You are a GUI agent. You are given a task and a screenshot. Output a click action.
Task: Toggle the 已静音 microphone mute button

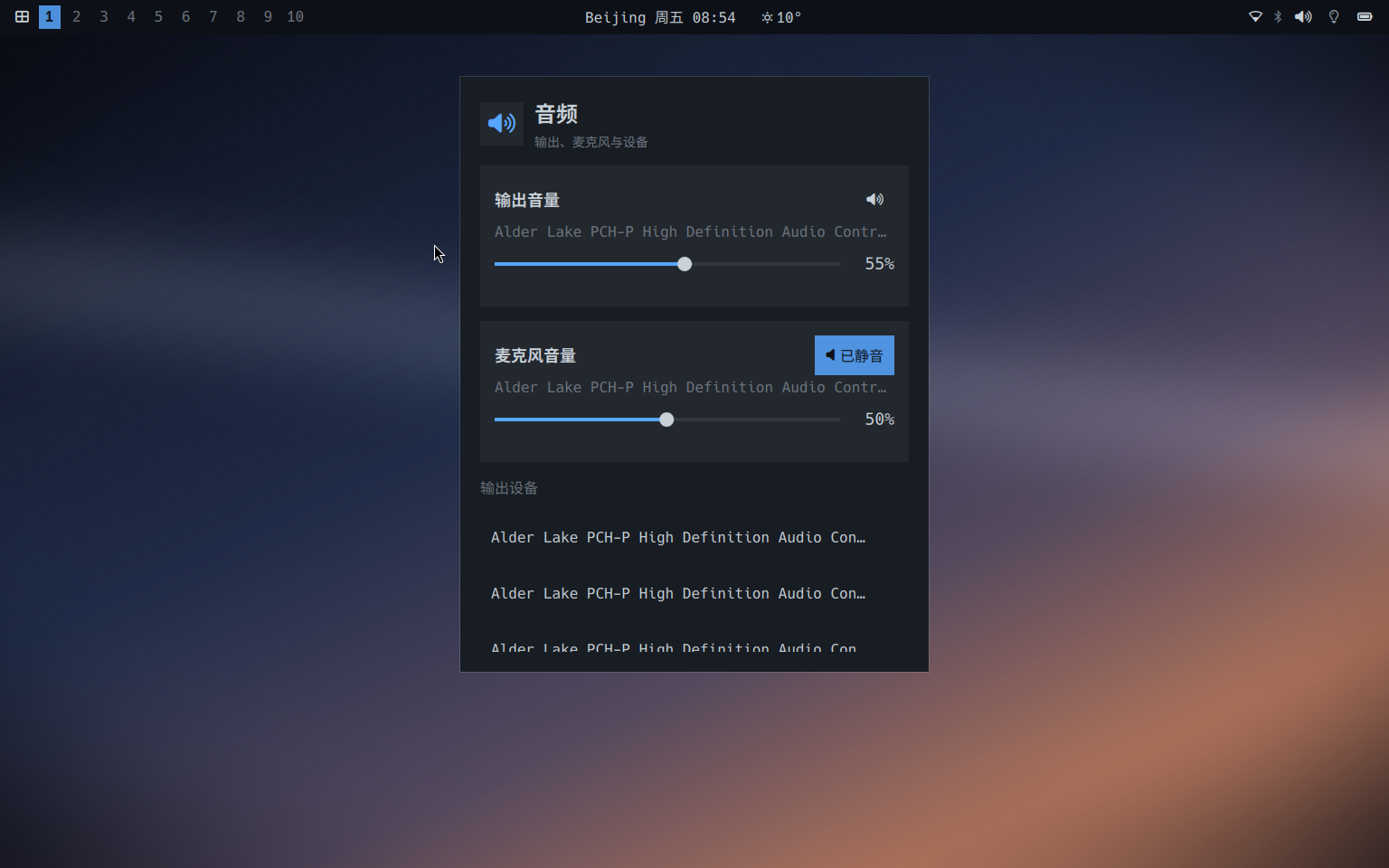point(855,355)
